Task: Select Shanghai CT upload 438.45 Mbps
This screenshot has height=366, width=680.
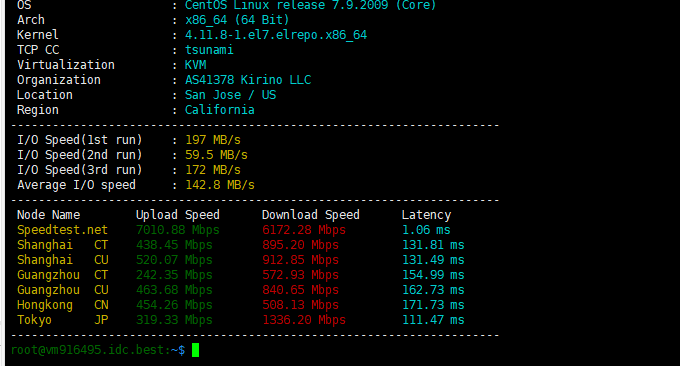Action: 174,245
